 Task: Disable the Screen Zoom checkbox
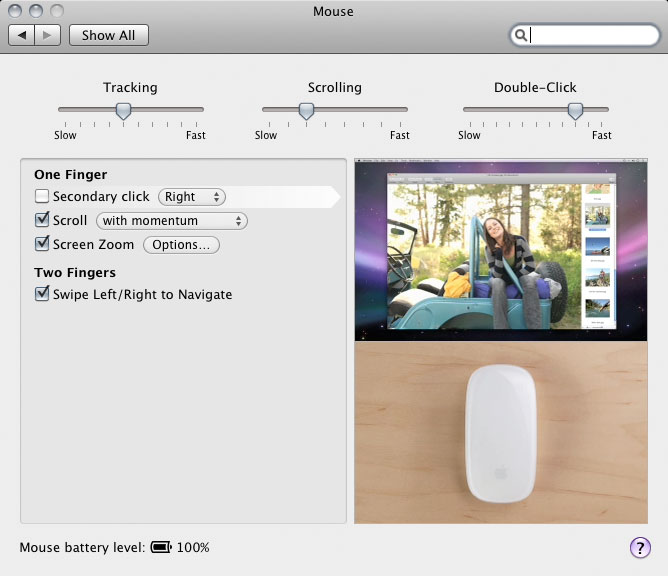[42, 244]
